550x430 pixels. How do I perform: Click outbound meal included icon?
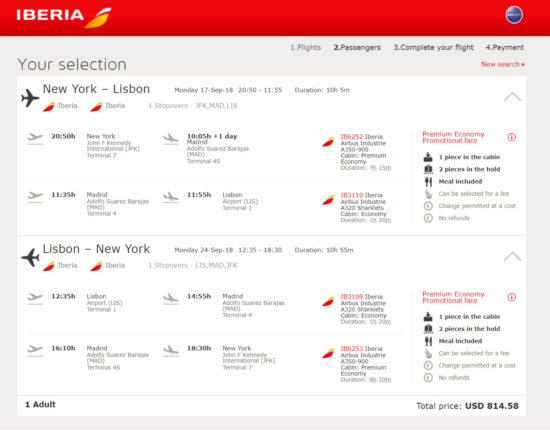(428, 182)
